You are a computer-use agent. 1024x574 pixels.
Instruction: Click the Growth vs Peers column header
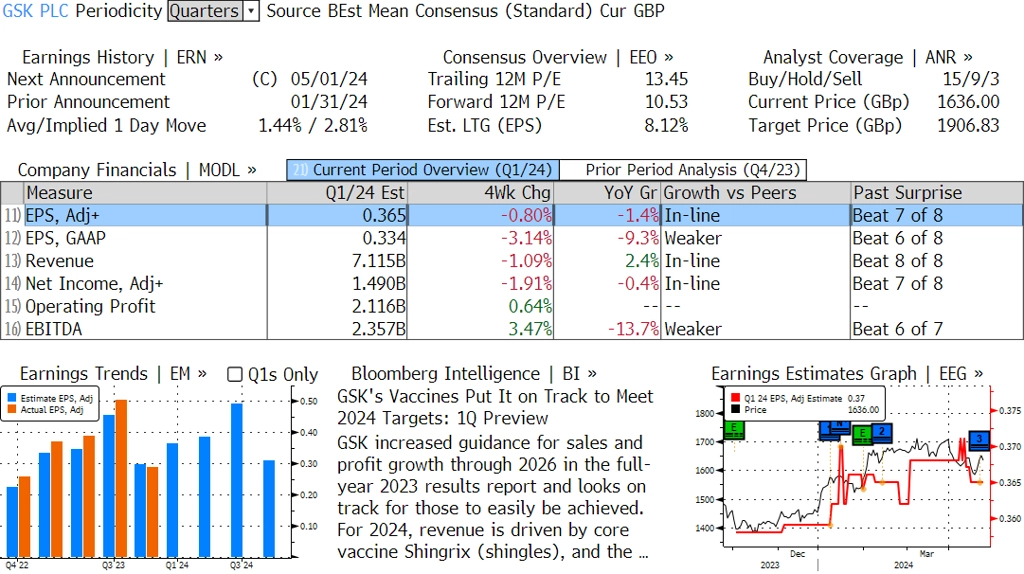[x=756, y=193]
